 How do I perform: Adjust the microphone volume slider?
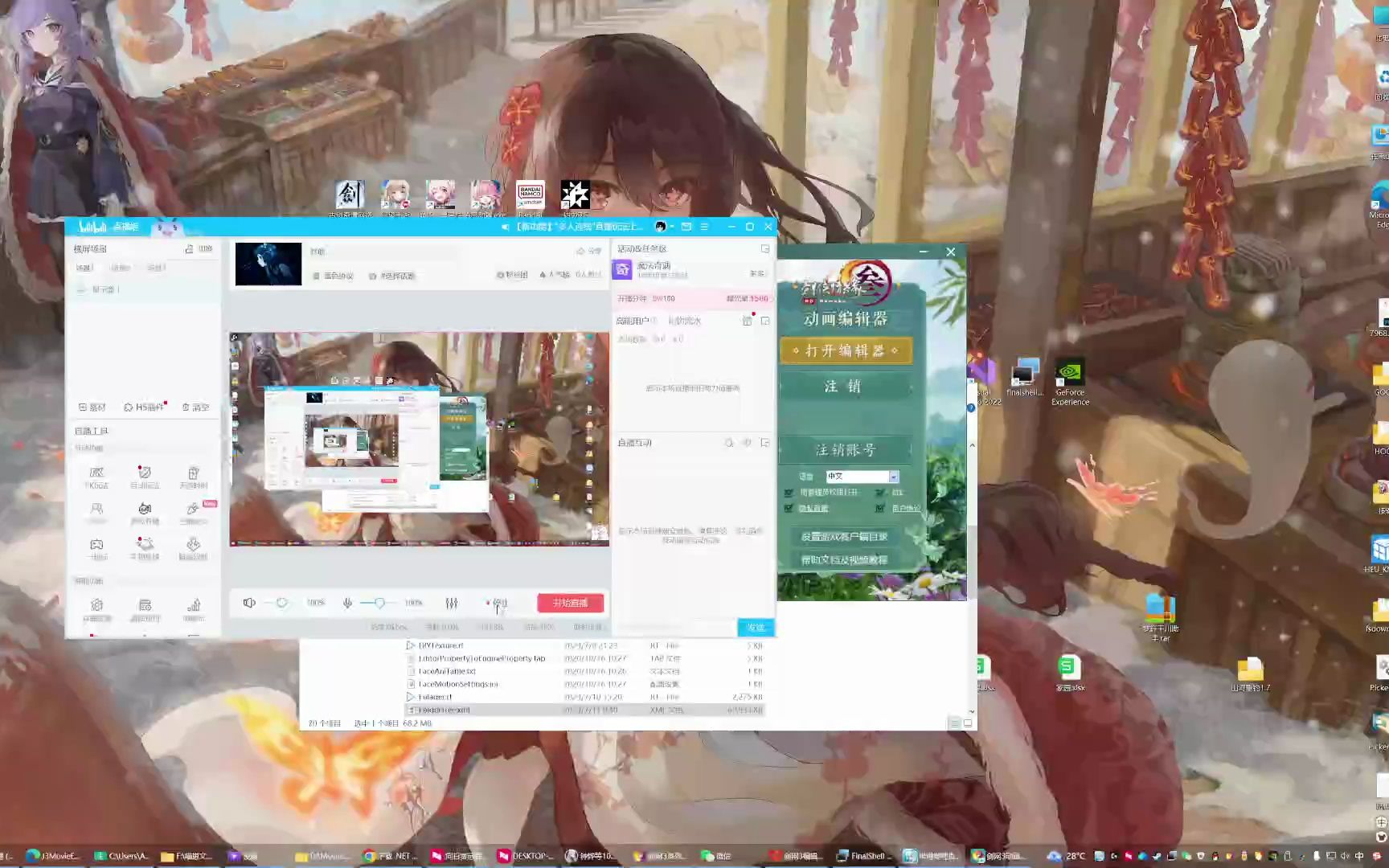point(379,603)
